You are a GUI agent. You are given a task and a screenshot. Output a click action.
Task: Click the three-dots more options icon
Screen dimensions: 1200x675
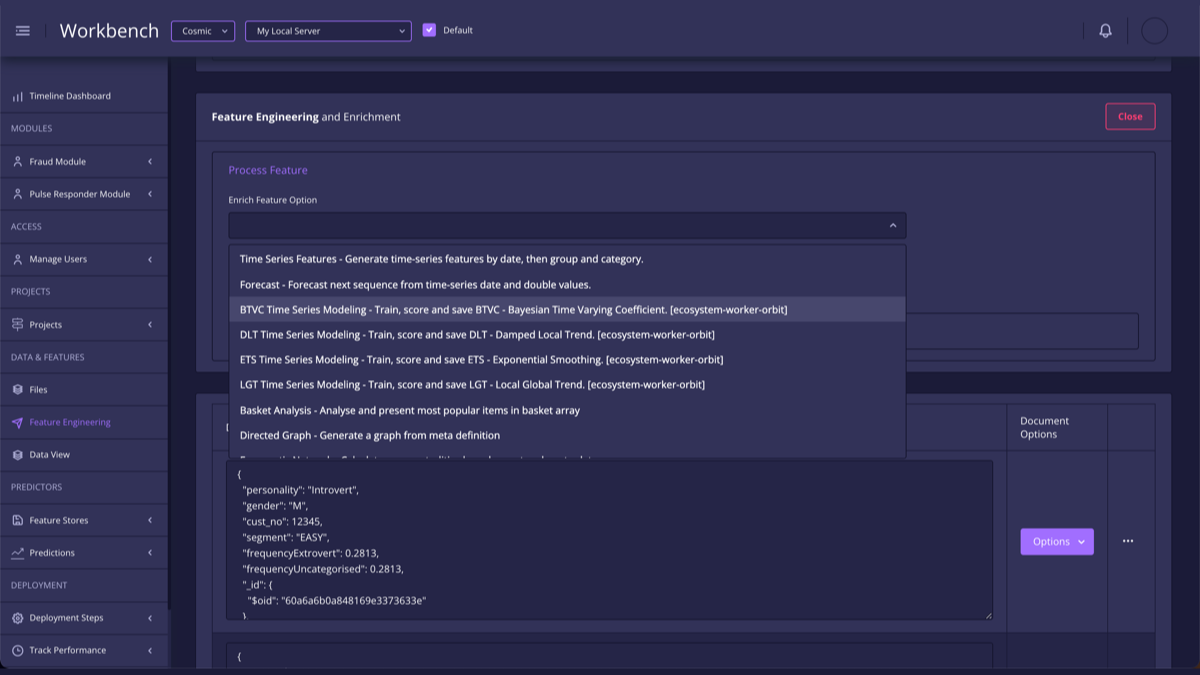(x=1128, y=541)
